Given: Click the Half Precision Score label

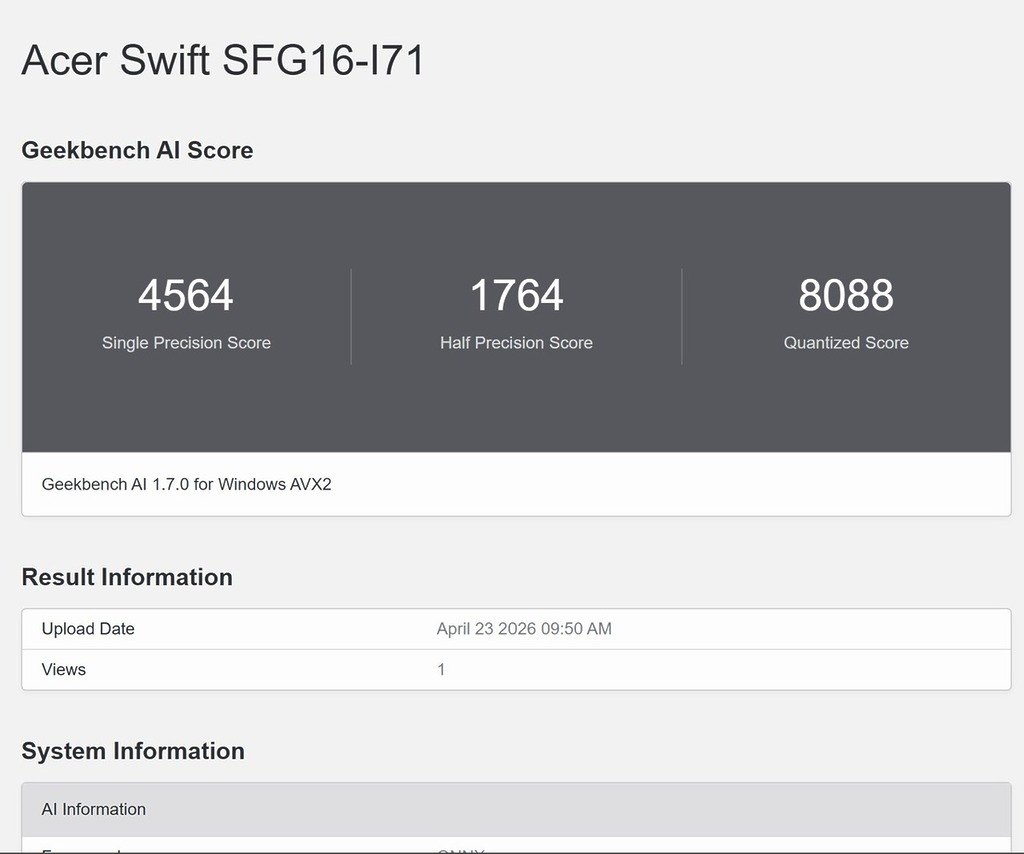Looking at the screenshot, I should click(517, 343).
